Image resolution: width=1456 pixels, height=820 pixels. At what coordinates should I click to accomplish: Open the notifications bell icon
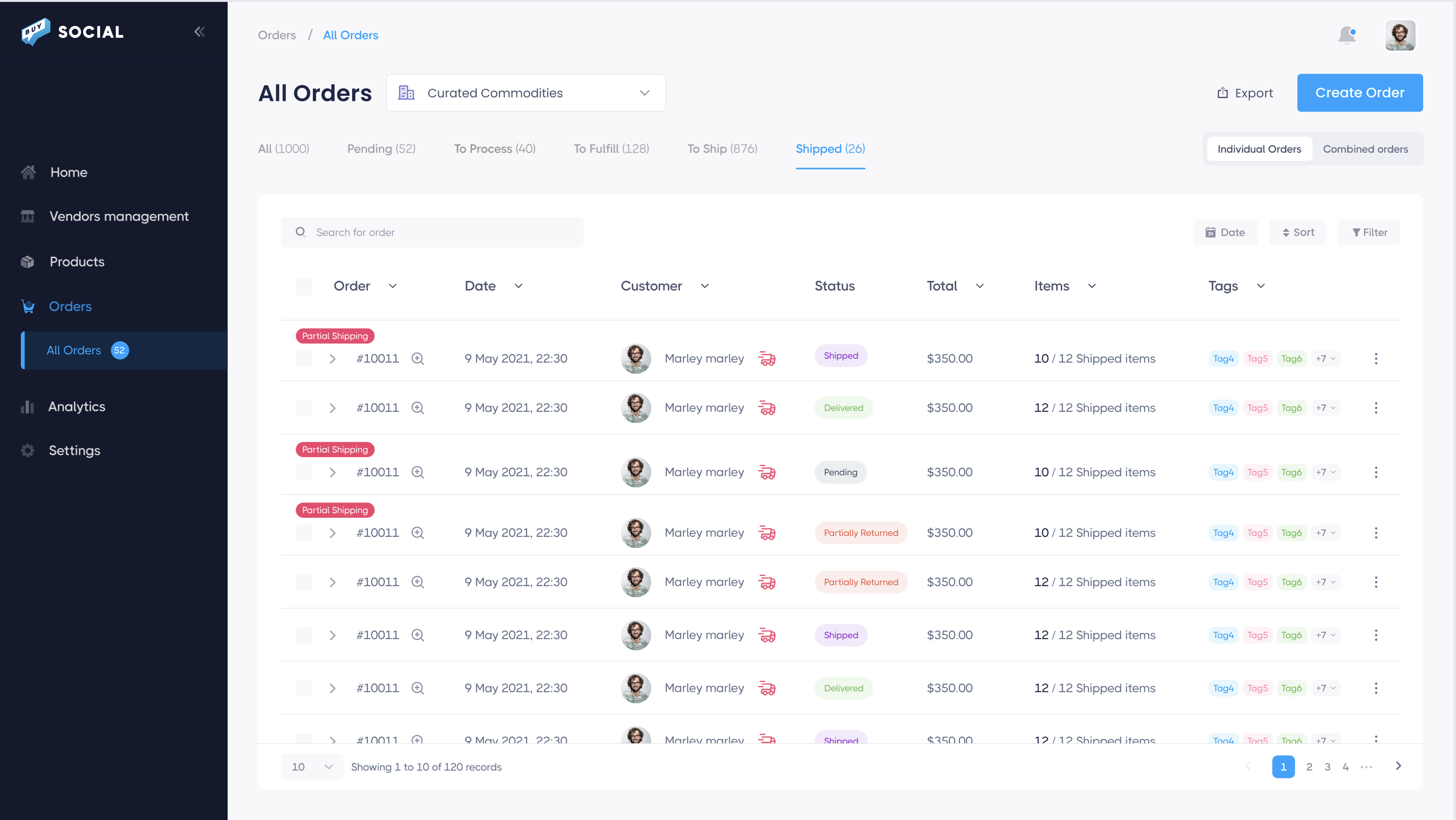(x=1348, y=34)
